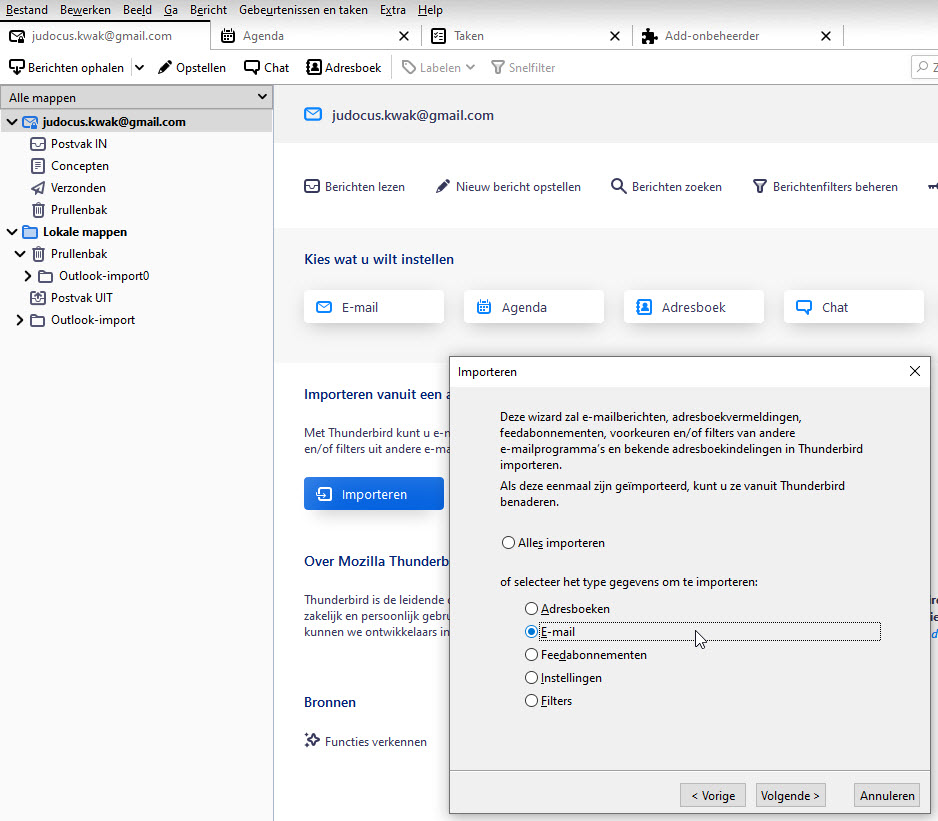
Task: Open the Beeld menu
Action: click(x=137, y=10)
